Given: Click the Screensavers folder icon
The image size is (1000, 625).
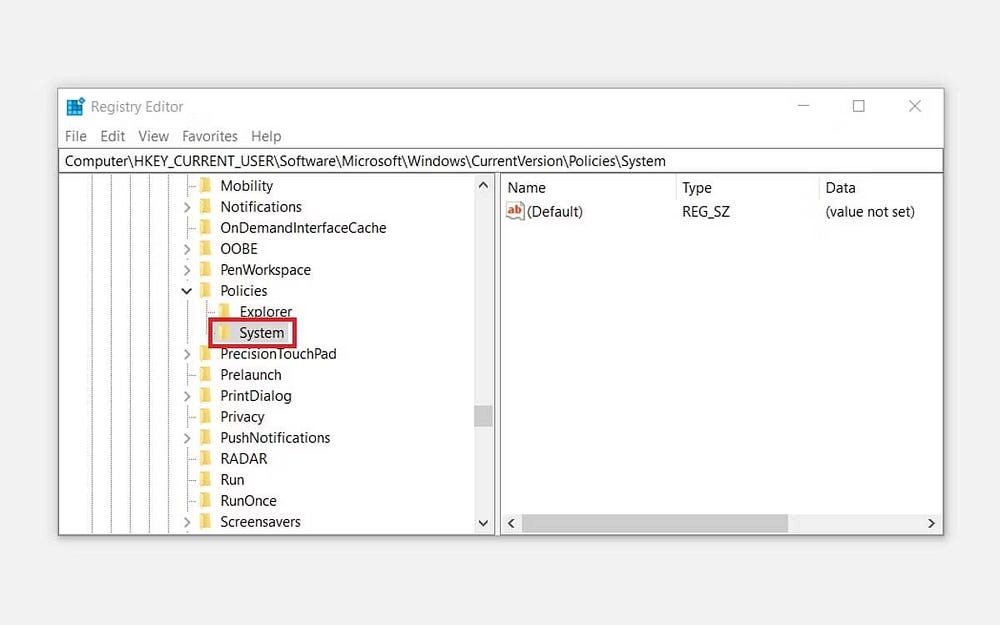Looking at the screenshot, I should coord(207,521).
